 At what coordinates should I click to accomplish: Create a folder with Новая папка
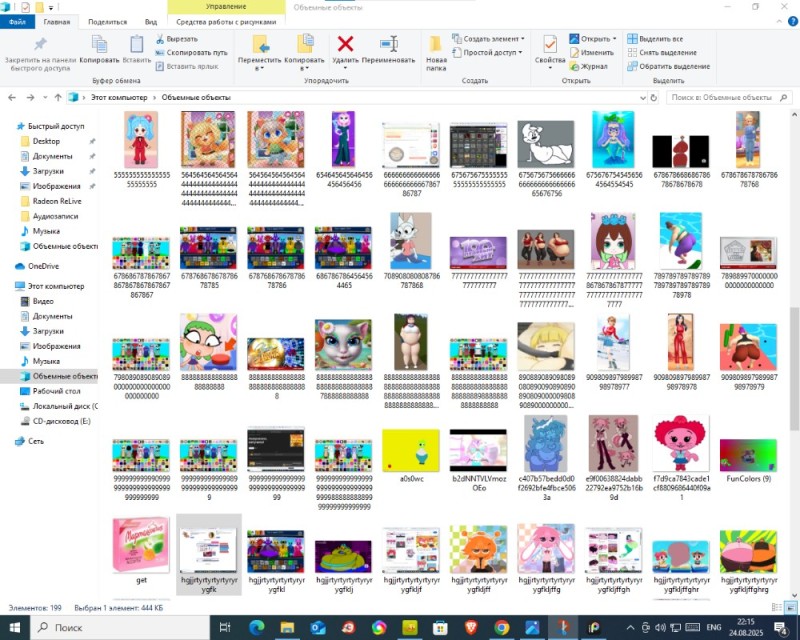pos(436,53)
